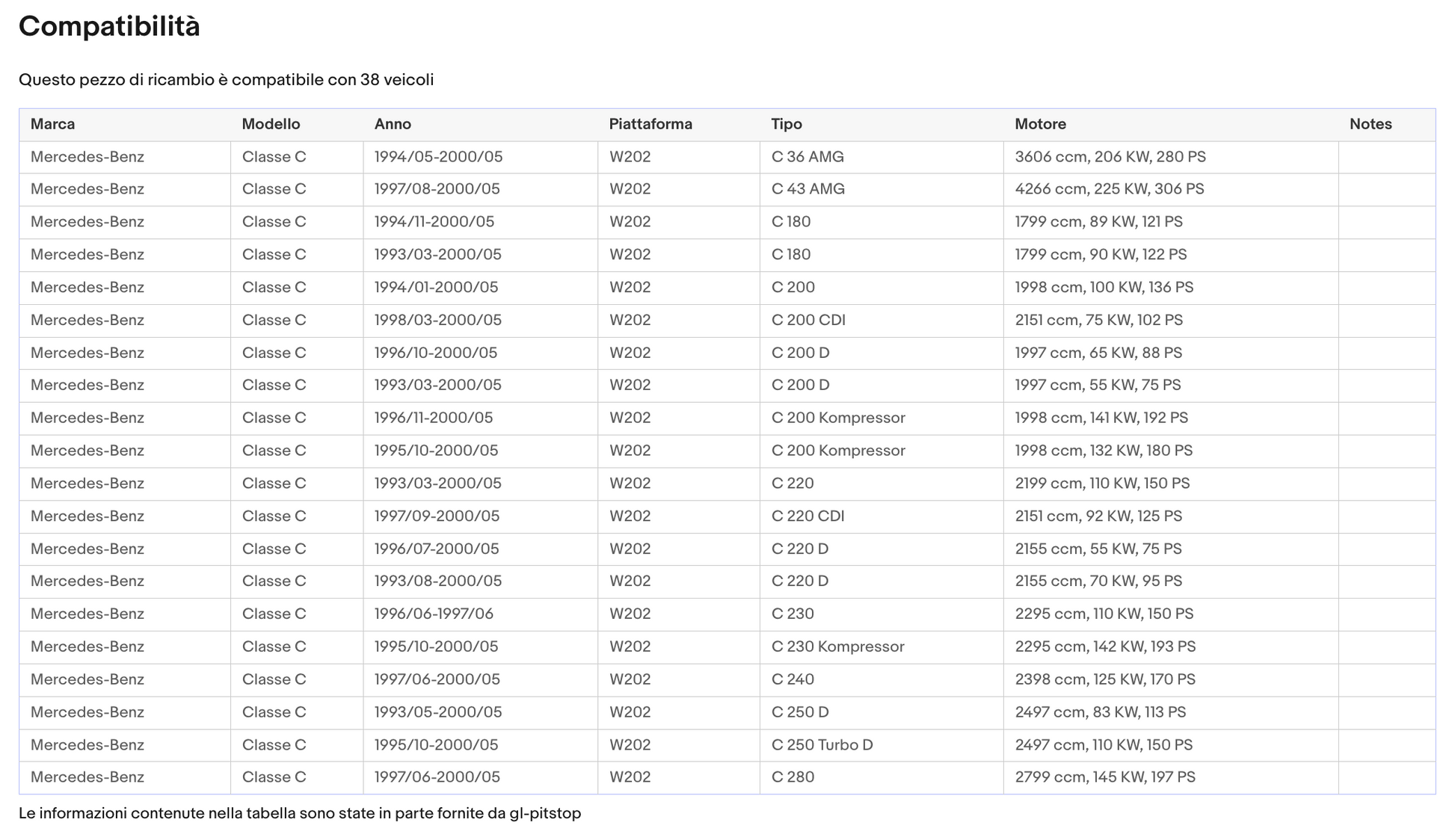Image resolution: width=1455 pixels, height=840 pixels.
Task: Click the year '1997/09-2000/05'
Action: (437, 516)
